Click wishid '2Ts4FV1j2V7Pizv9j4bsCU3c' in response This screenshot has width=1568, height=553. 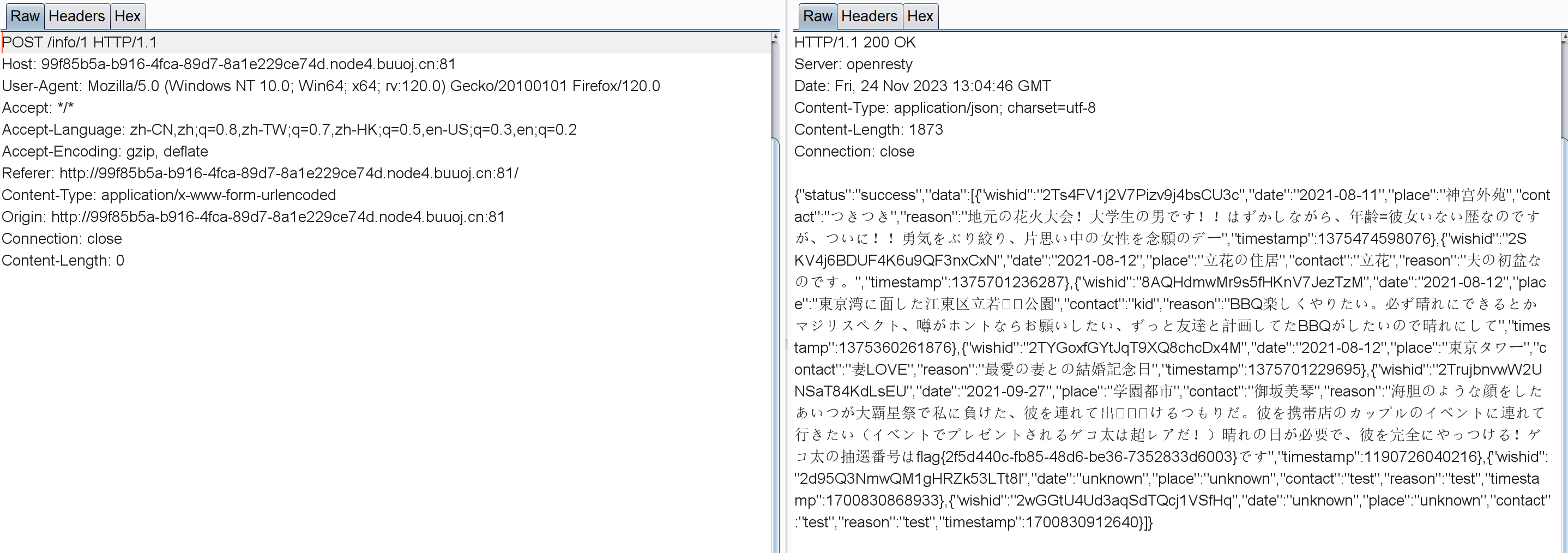tap(1141, 195)
